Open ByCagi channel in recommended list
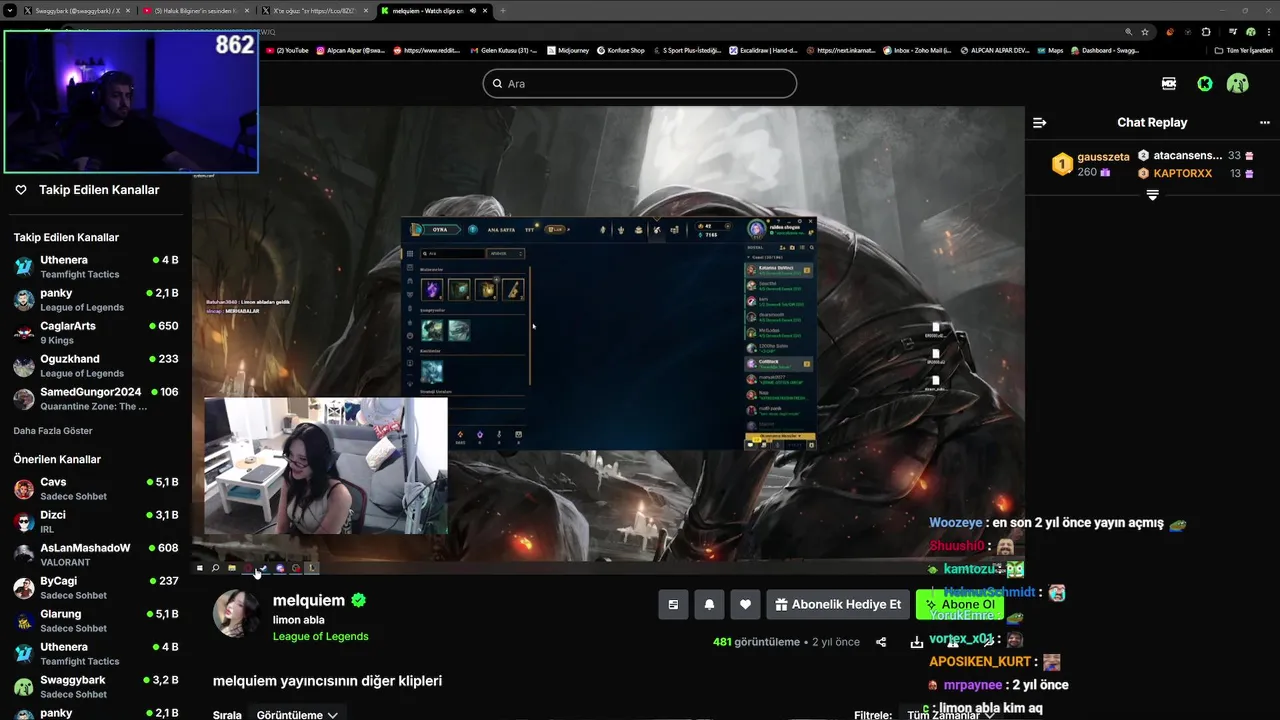This screenshot has width=1280, height=720. point(96,587)
